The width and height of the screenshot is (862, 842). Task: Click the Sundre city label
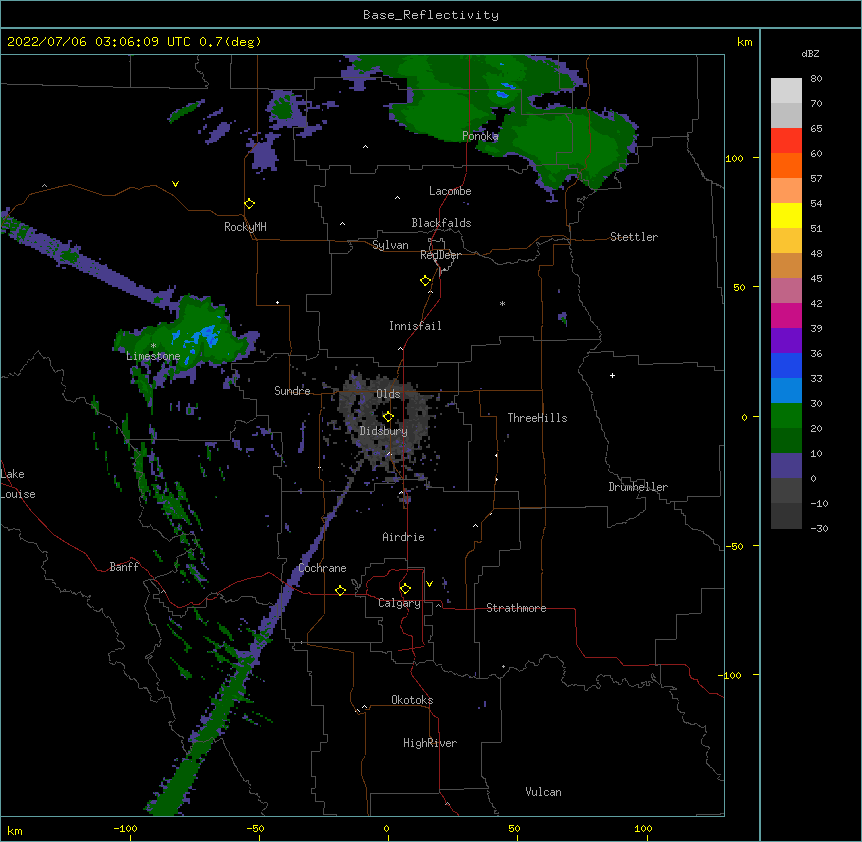pos(292,391)
